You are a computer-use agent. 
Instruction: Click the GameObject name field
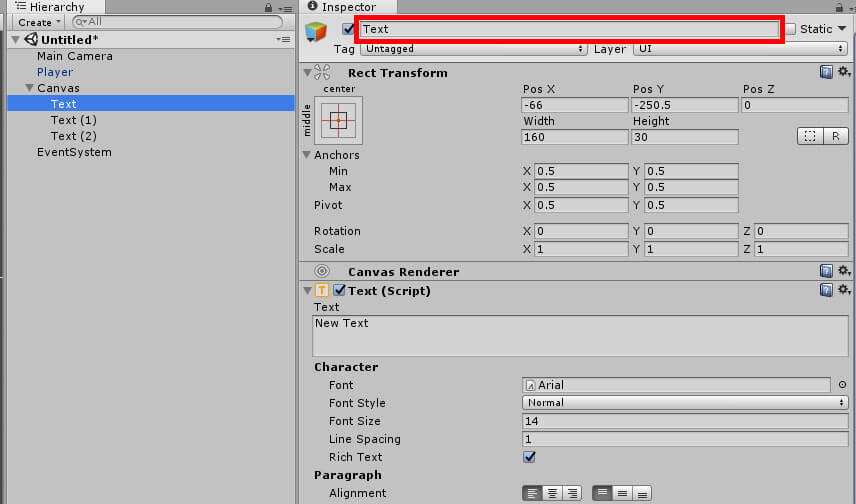tap(569, 29)
